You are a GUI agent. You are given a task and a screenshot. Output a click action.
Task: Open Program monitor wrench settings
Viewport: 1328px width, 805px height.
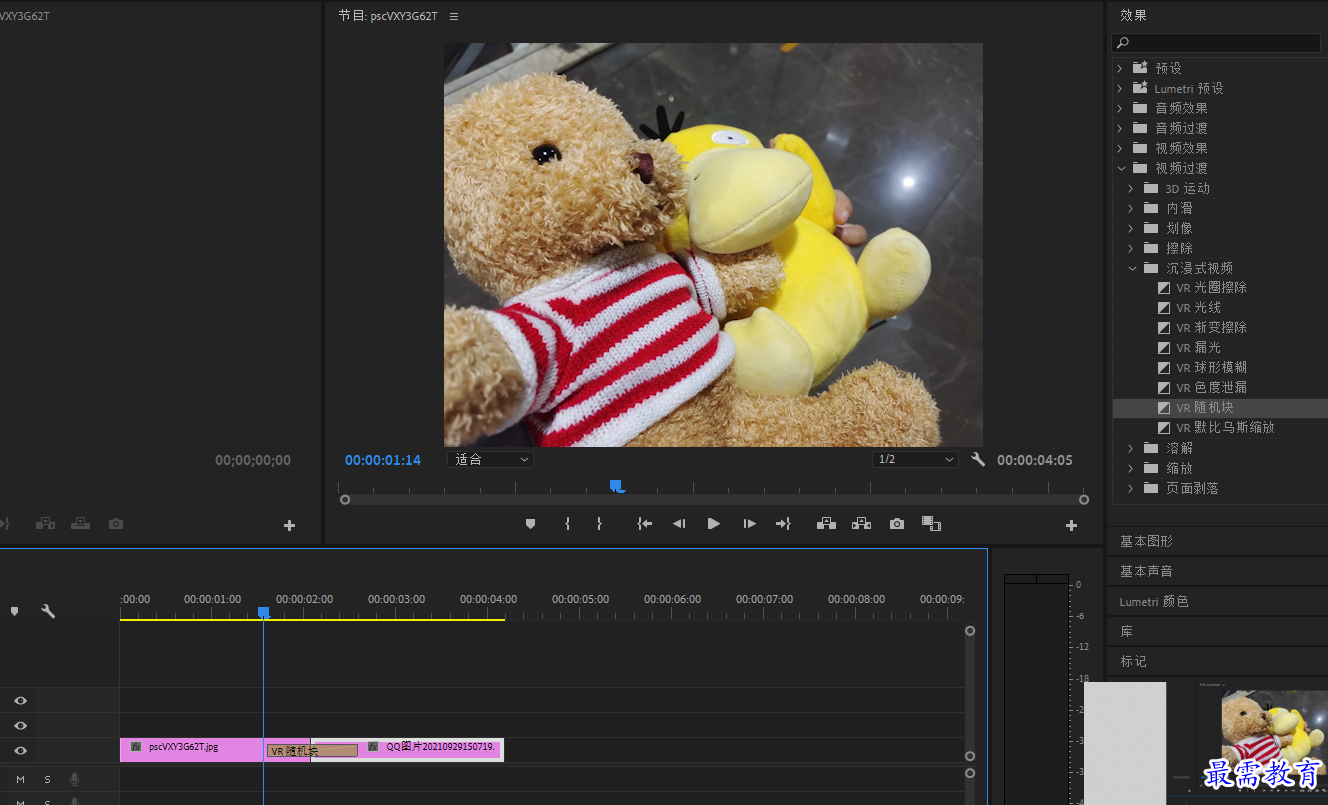(x=978, y=460)
